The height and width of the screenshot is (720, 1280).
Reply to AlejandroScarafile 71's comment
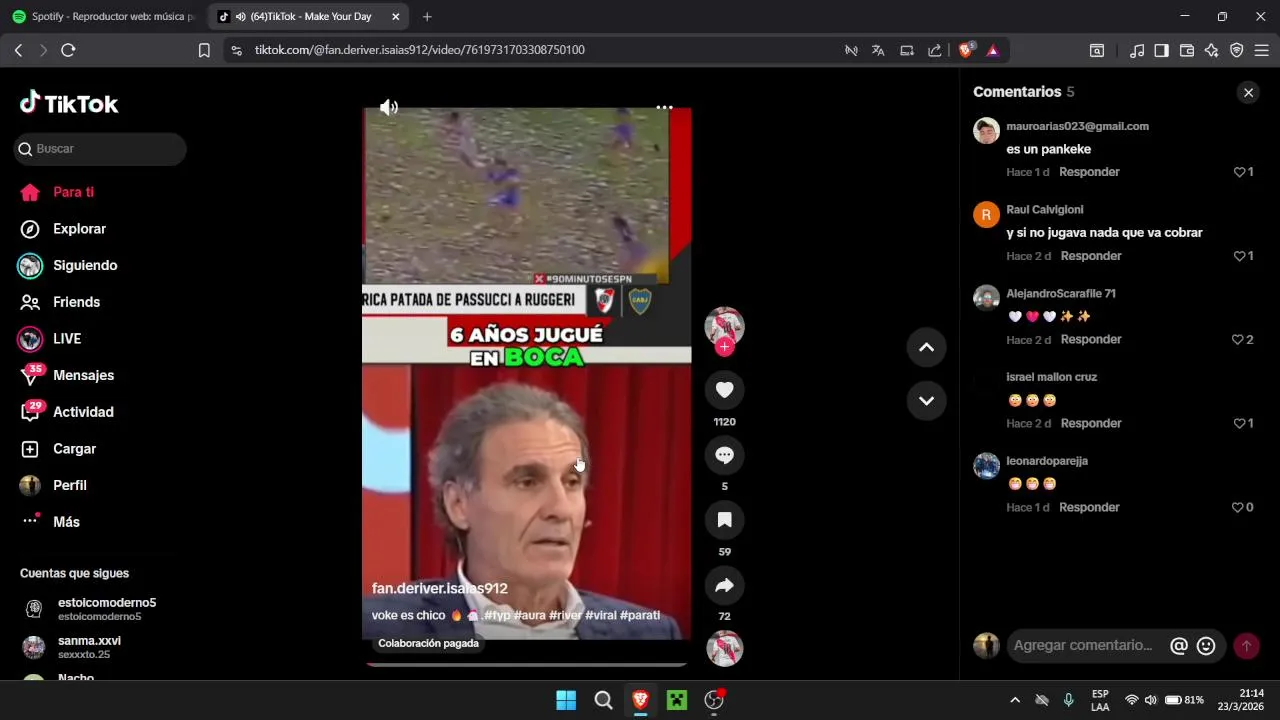pyautogui.click(x=1091, y=340)
